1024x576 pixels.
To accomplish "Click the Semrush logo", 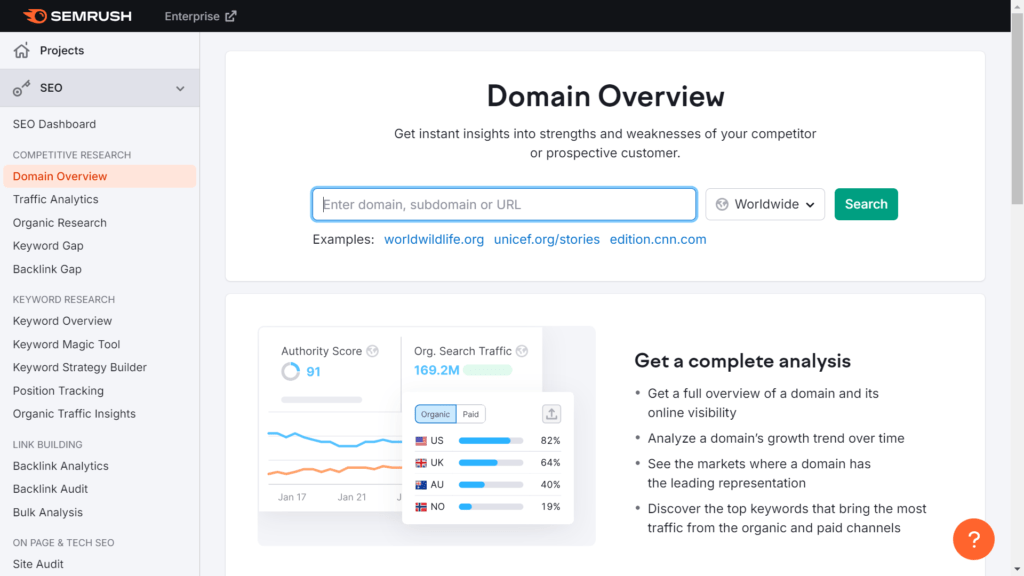I will point(77,16).
